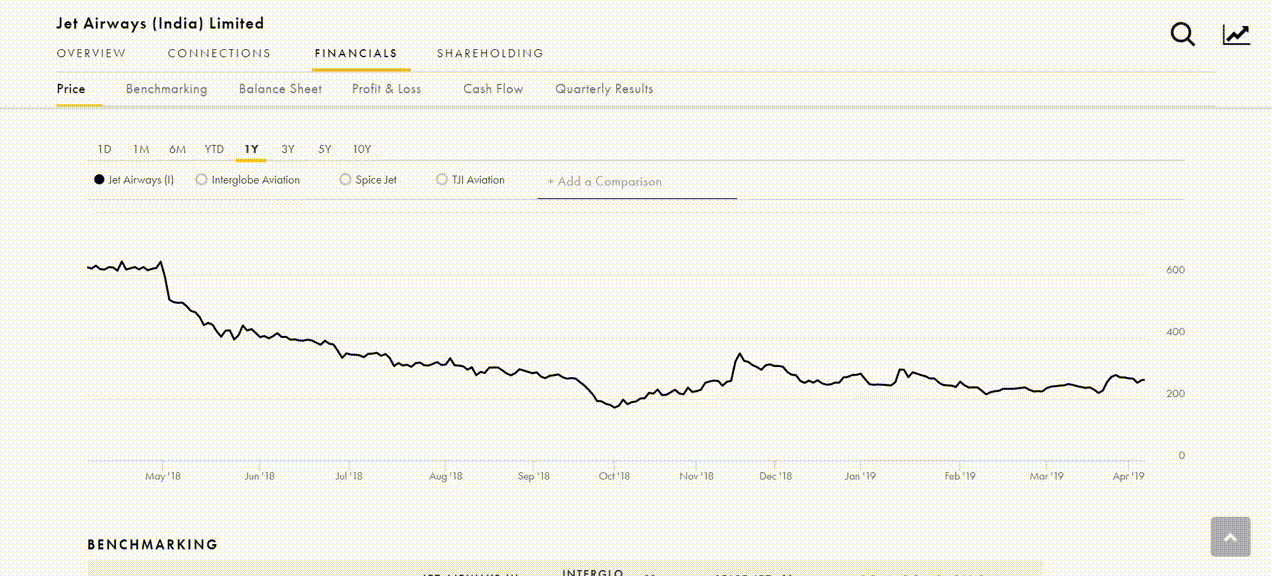Toggle TJI Aviation comparison series

tap(442, 180)
